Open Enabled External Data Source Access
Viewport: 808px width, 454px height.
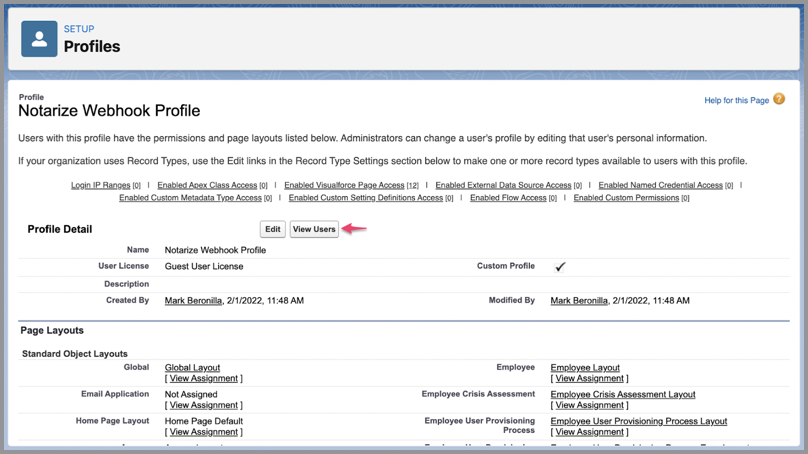(503, 185)
